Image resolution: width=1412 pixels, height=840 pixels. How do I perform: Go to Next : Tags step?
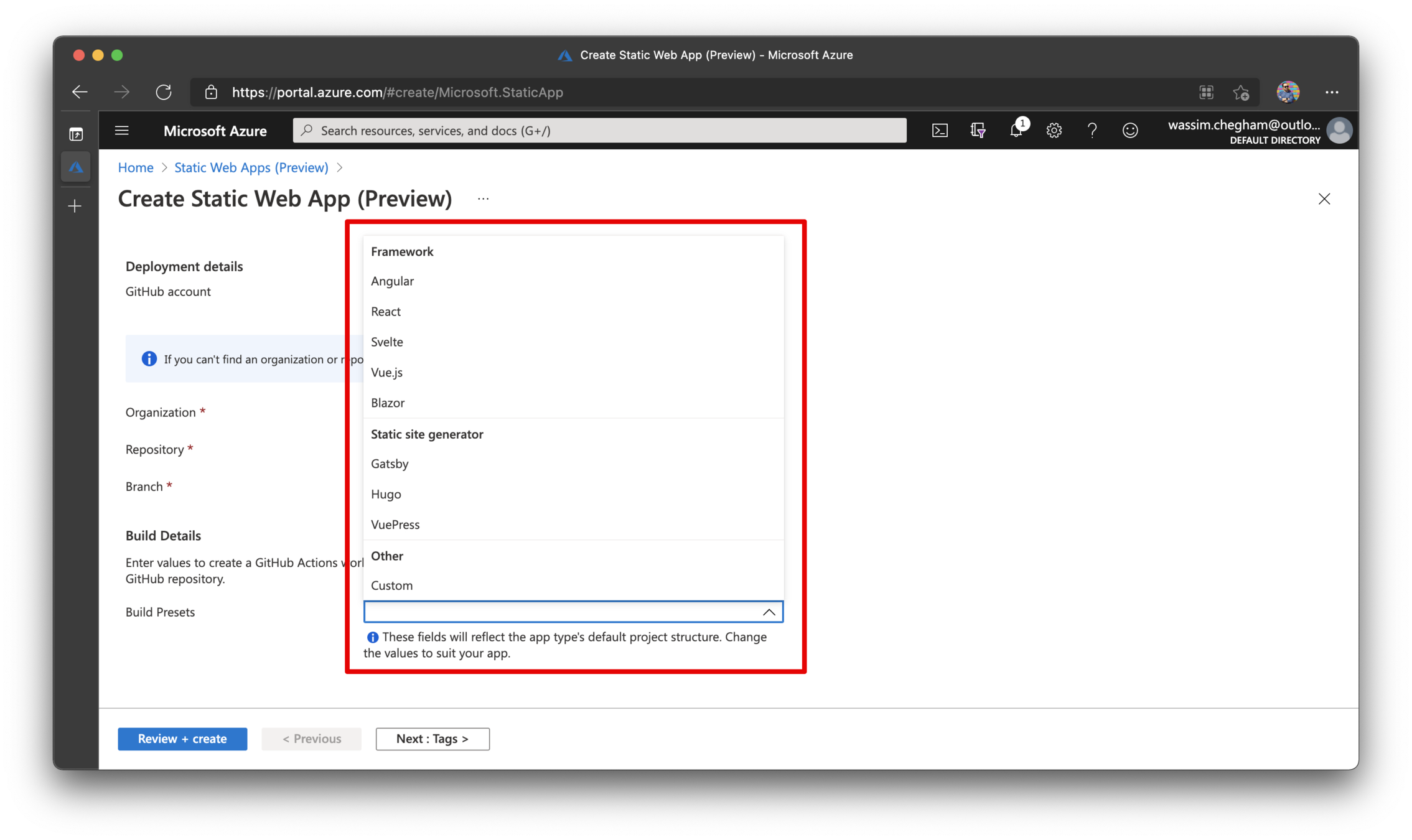432,739
